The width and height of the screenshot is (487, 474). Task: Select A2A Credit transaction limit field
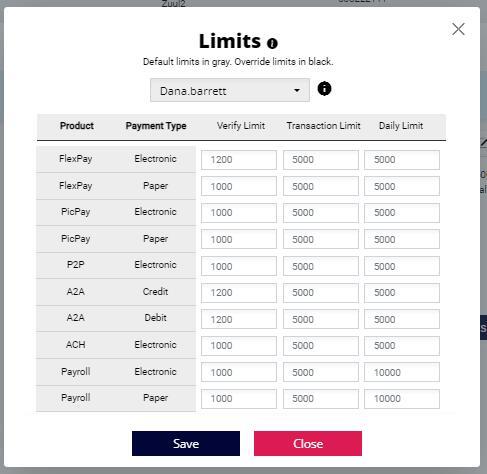tap(321, 293)
